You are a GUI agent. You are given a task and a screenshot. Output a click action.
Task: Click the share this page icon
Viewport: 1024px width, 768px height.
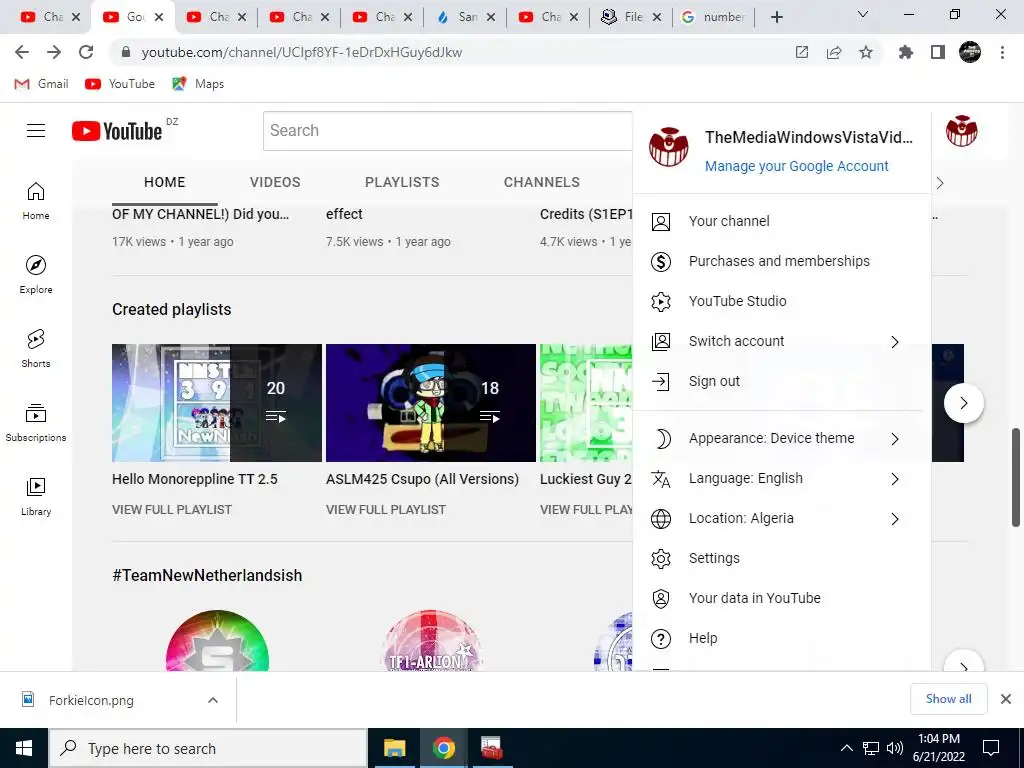pos(834,52)
